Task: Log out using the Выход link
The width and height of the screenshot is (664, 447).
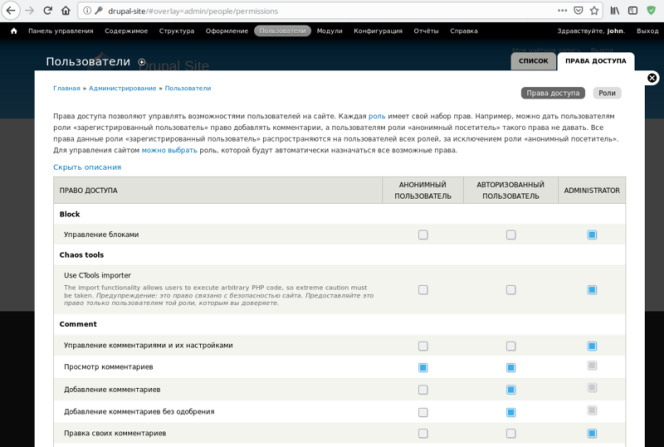Action: click(x=647, y=31)
